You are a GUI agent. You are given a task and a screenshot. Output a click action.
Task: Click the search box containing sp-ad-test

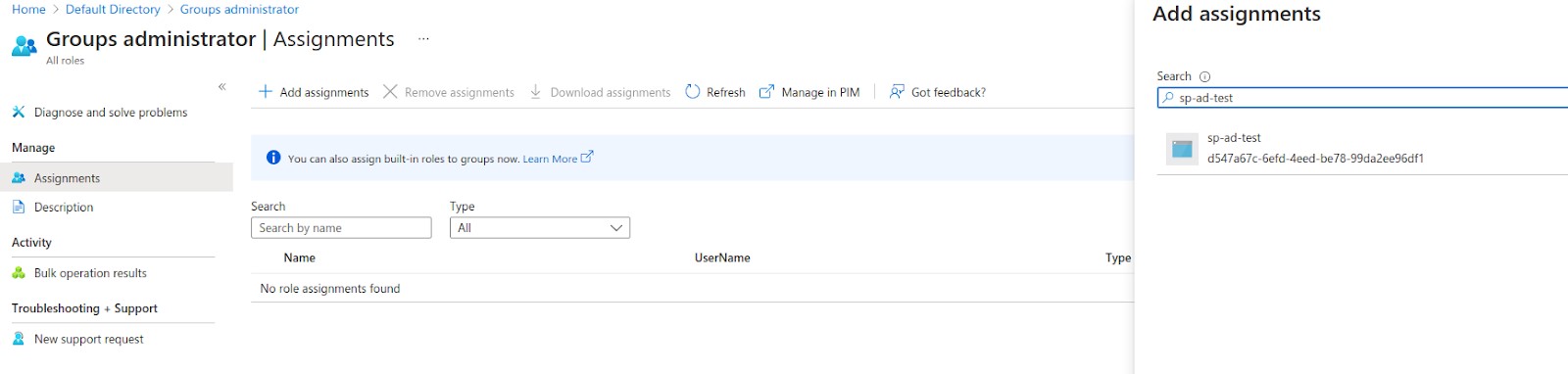pos(1362,98)
